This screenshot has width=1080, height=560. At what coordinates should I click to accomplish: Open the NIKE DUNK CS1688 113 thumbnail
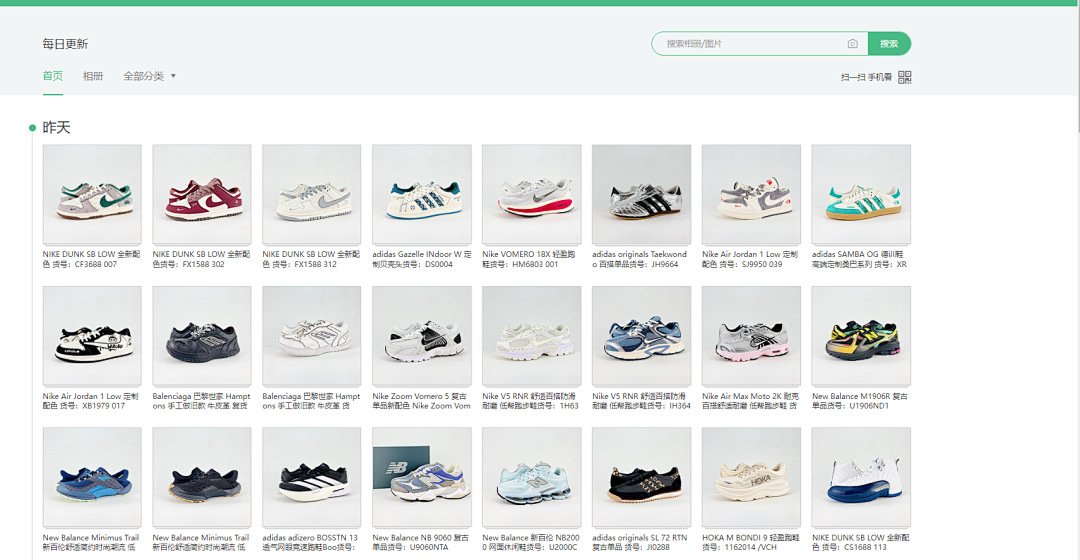(x=861, y=477)
